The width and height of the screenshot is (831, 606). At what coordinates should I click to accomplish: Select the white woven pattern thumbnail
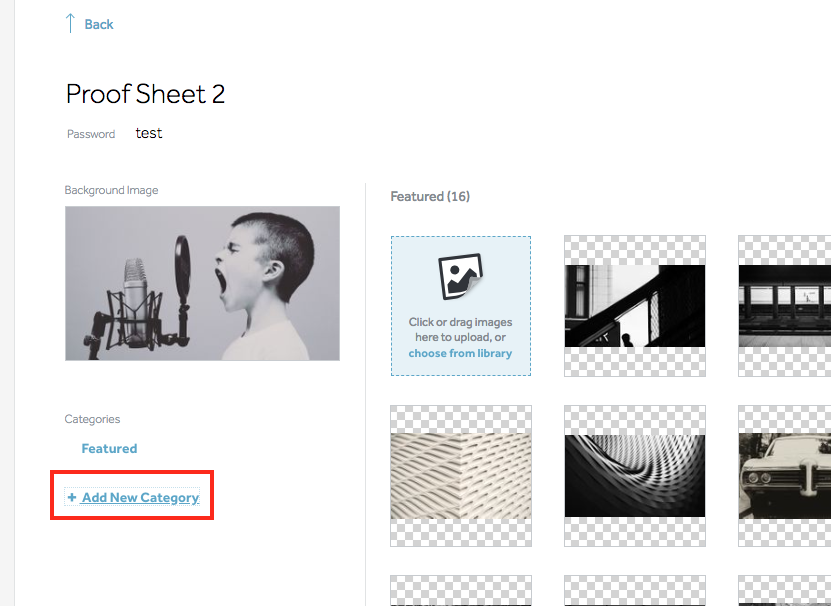(x=460, y=475)
